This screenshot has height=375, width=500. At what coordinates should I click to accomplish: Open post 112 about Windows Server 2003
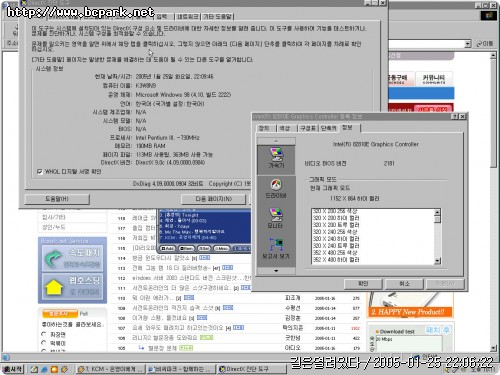pyautogui.click(x=192, y=278)
